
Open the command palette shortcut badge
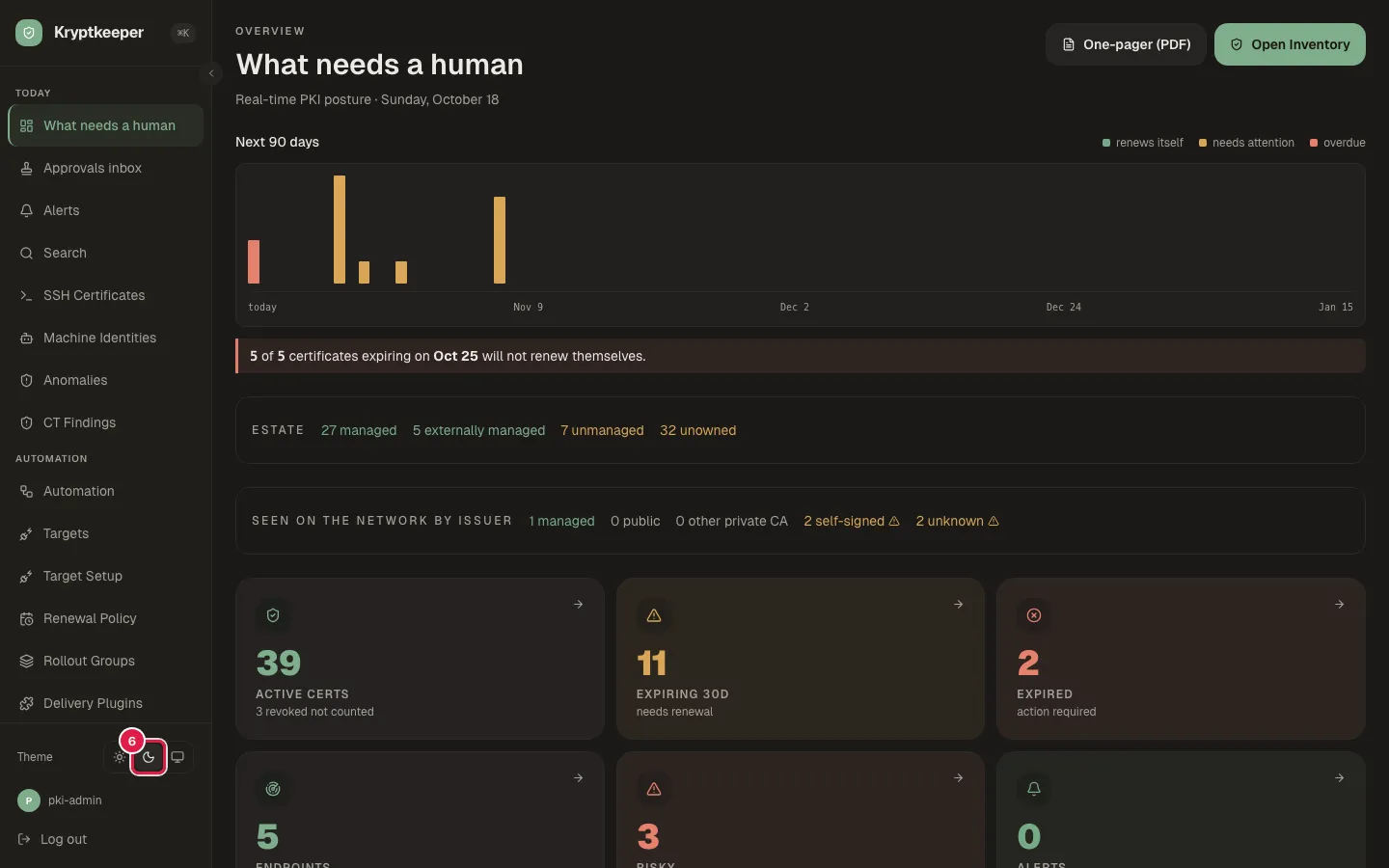[183, 33]
